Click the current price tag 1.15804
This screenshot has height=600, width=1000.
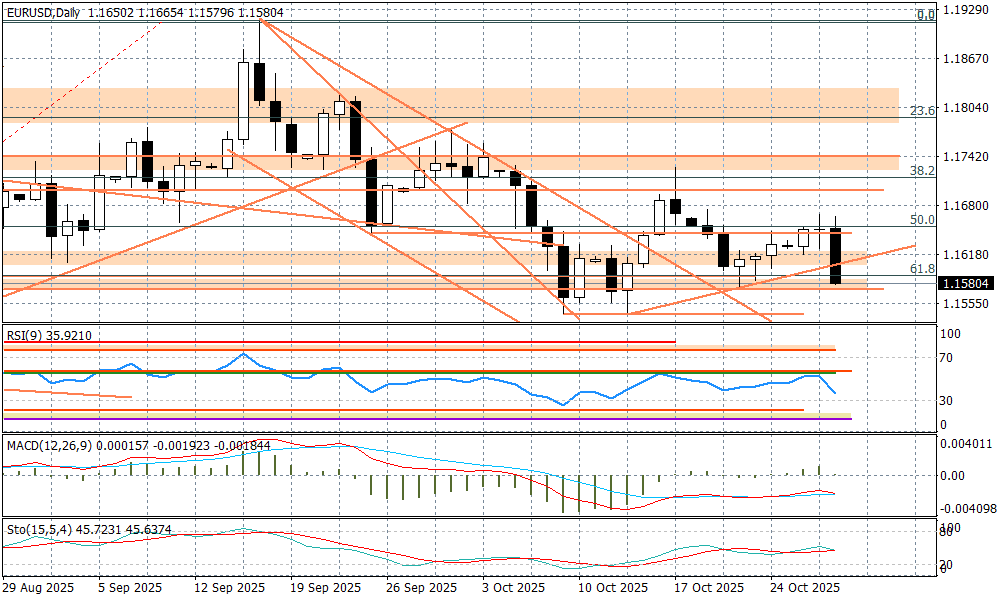(x=965, y=284)
